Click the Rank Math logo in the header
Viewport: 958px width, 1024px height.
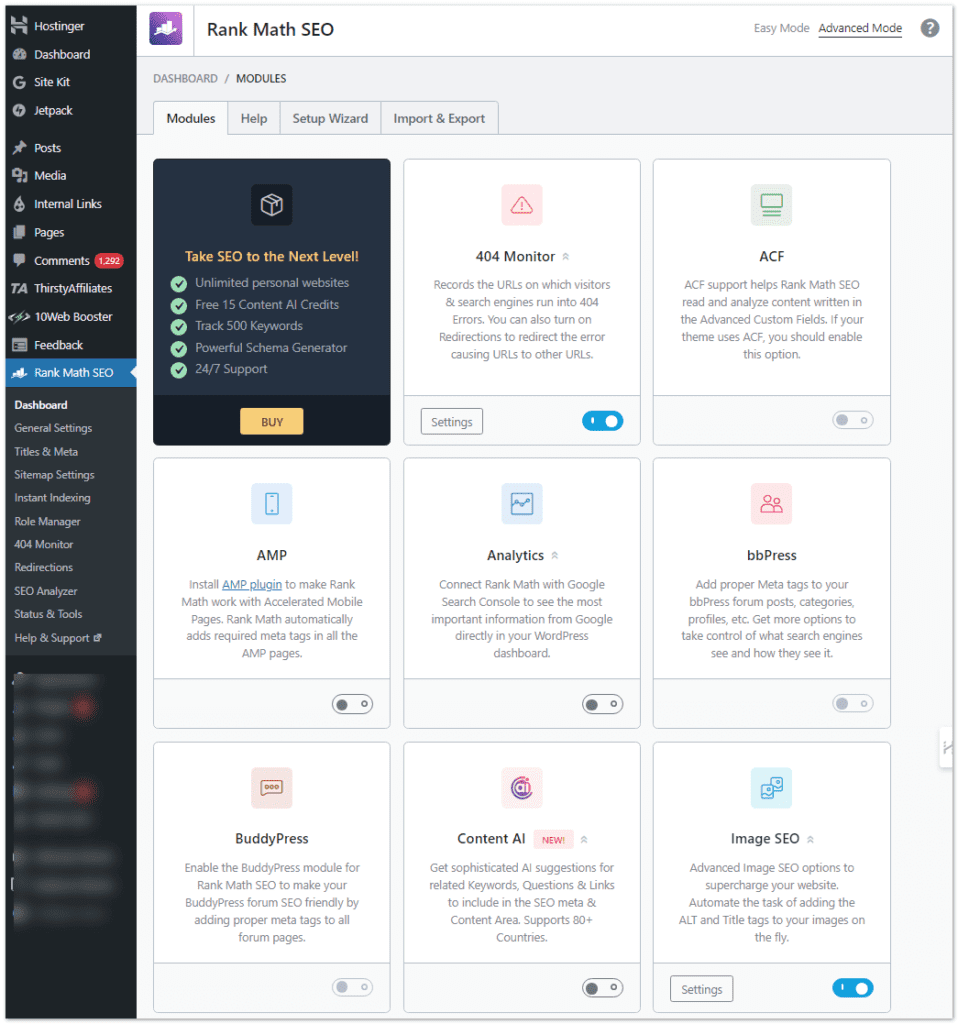coord(166,28)
